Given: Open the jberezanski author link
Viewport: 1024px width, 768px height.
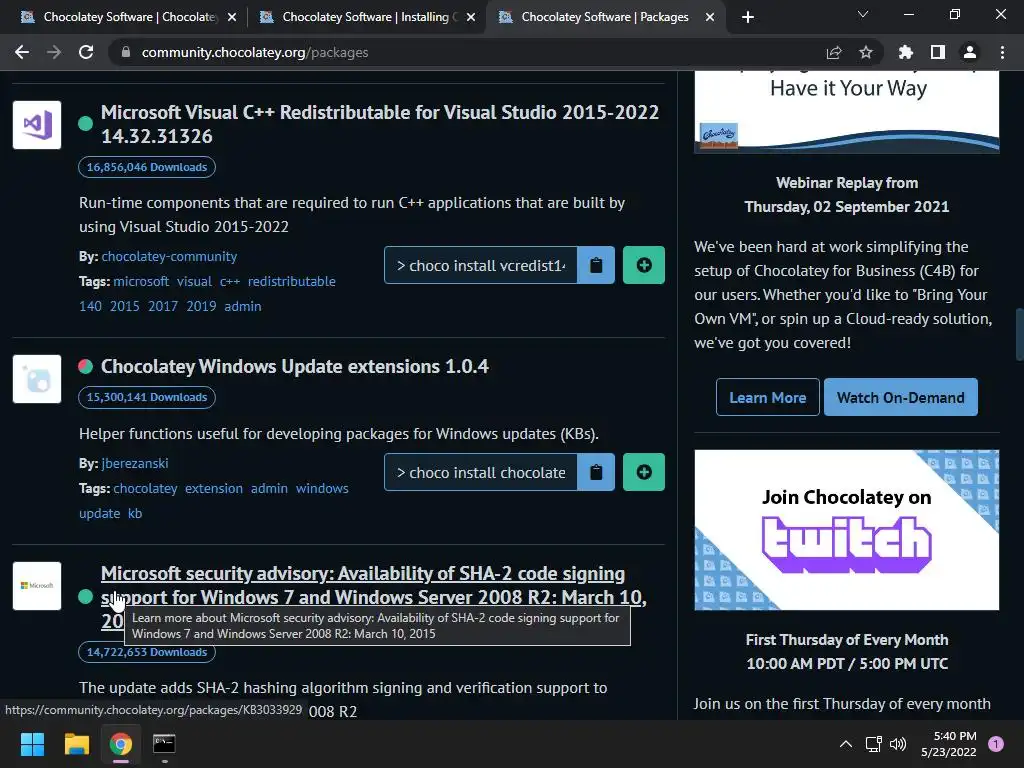Looking at the screenshot, I should 135,464.
